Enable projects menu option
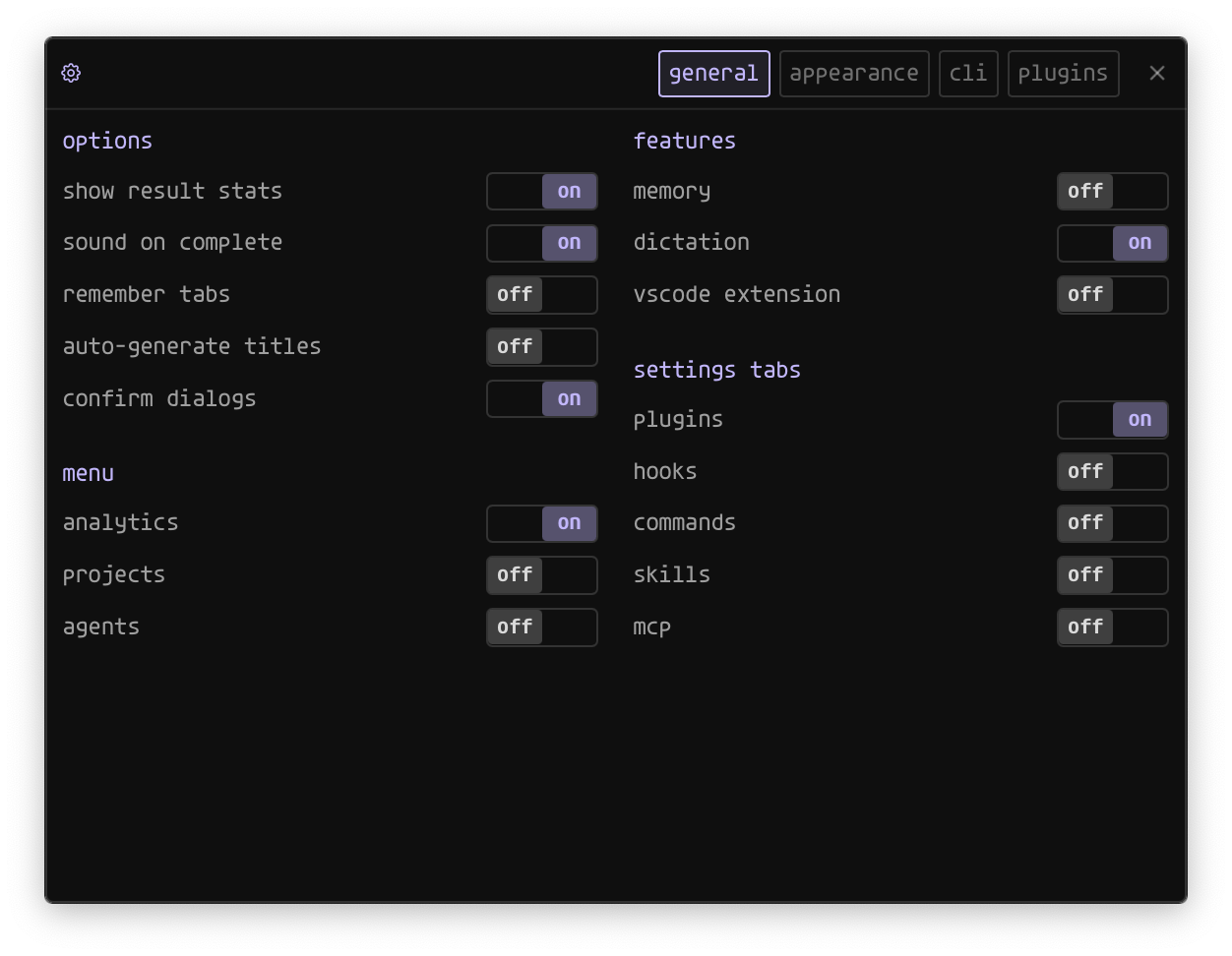Viewport: 1232px width, 956px height. tap(541, 575)
